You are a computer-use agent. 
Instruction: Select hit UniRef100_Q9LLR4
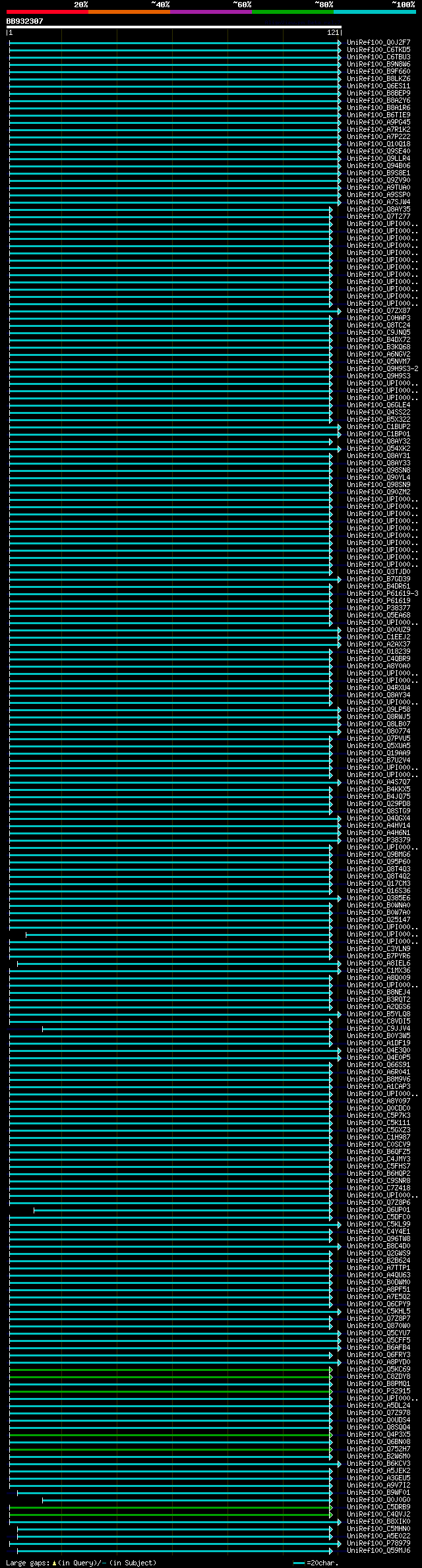(x=378, y=158)
